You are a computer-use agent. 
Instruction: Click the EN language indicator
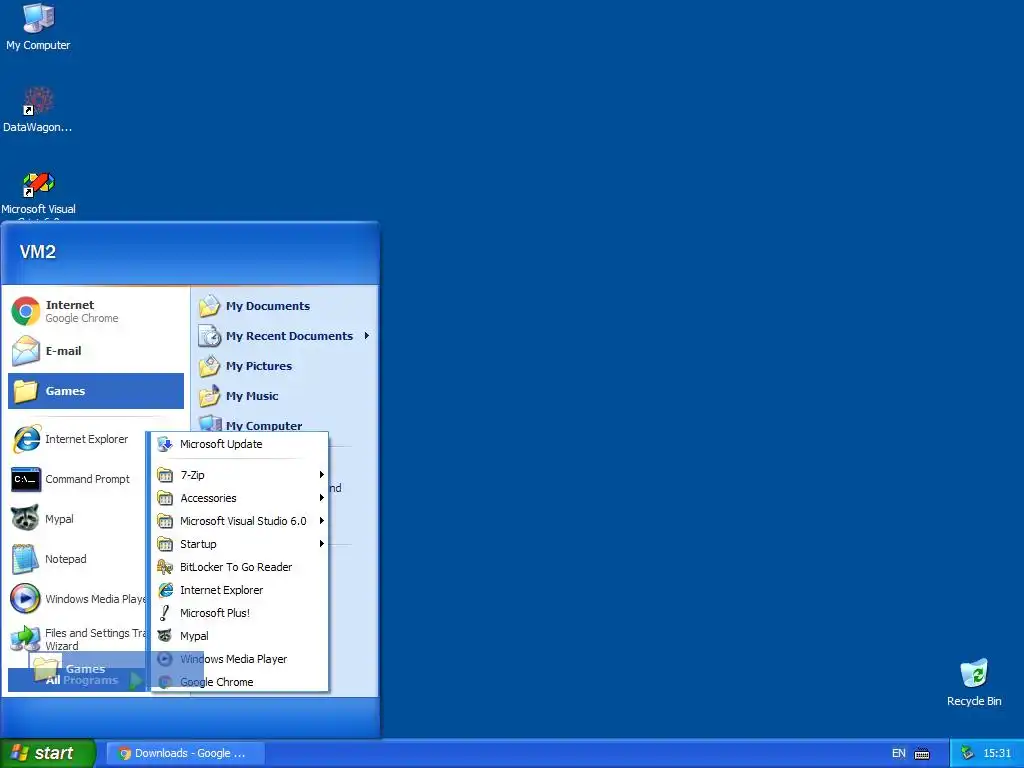899,753
